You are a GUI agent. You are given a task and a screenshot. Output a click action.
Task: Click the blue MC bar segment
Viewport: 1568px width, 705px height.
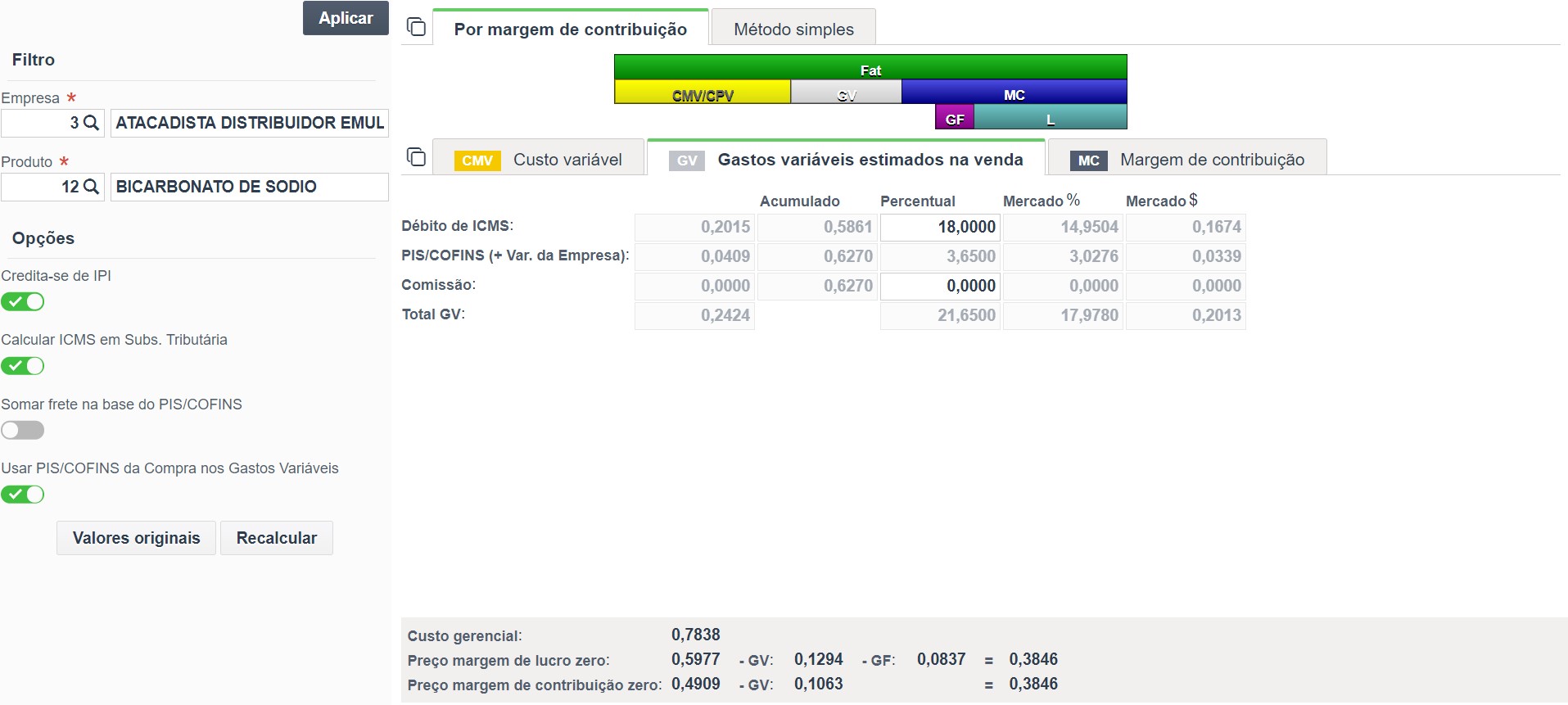tap(1014, 92)
